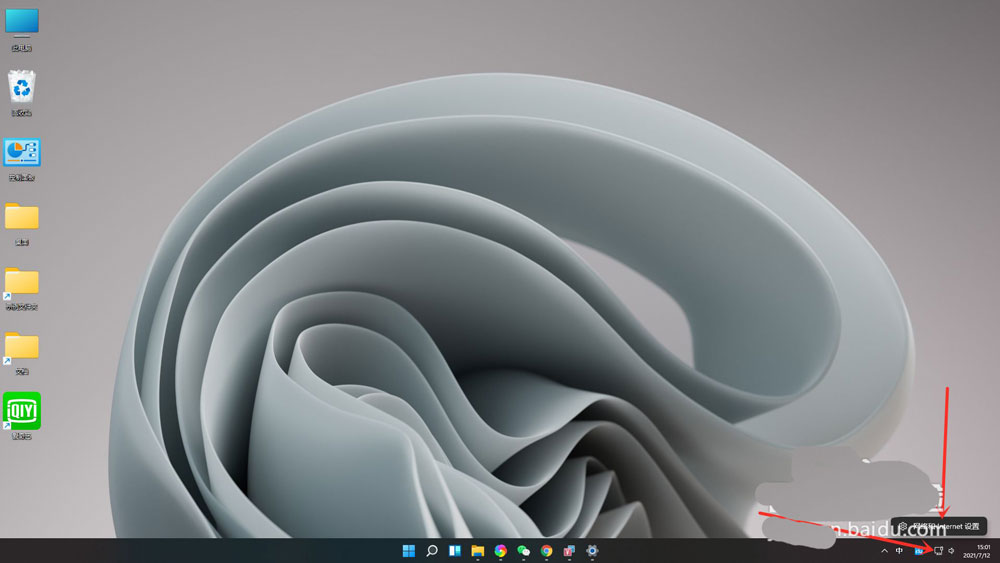The image size is (1000, 563).
Task: Launch Google Chrome from the taskbar
Action: pos(547,550)
